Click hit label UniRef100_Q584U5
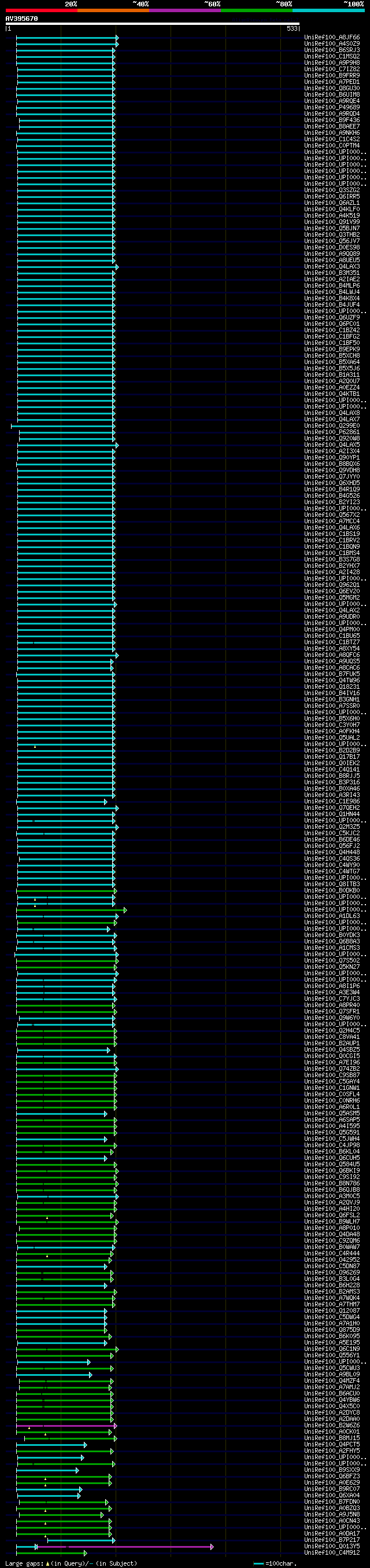 pos(332,1165)
